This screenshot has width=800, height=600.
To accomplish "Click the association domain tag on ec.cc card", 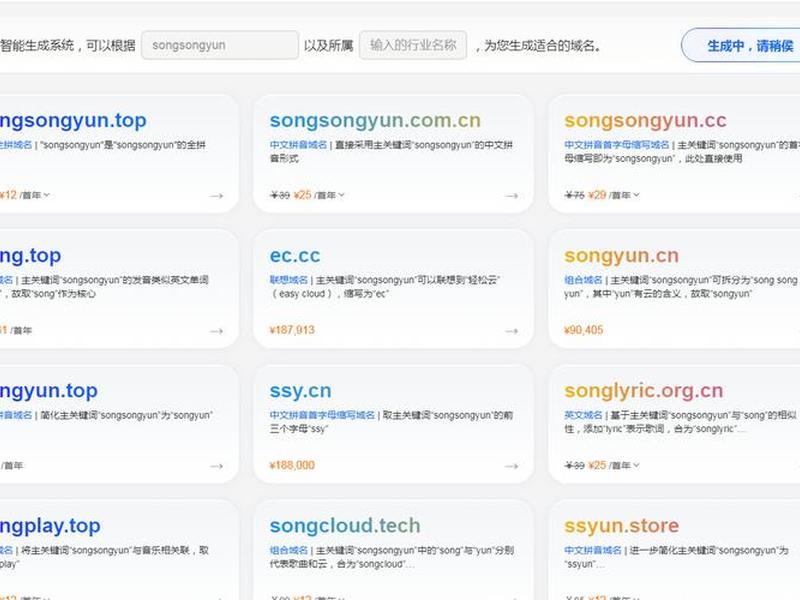I will click(288, 280).
